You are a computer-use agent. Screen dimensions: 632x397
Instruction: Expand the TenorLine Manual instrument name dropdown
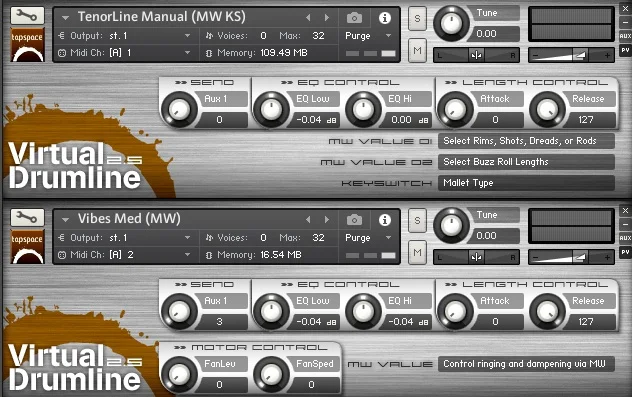coord(65,18)
